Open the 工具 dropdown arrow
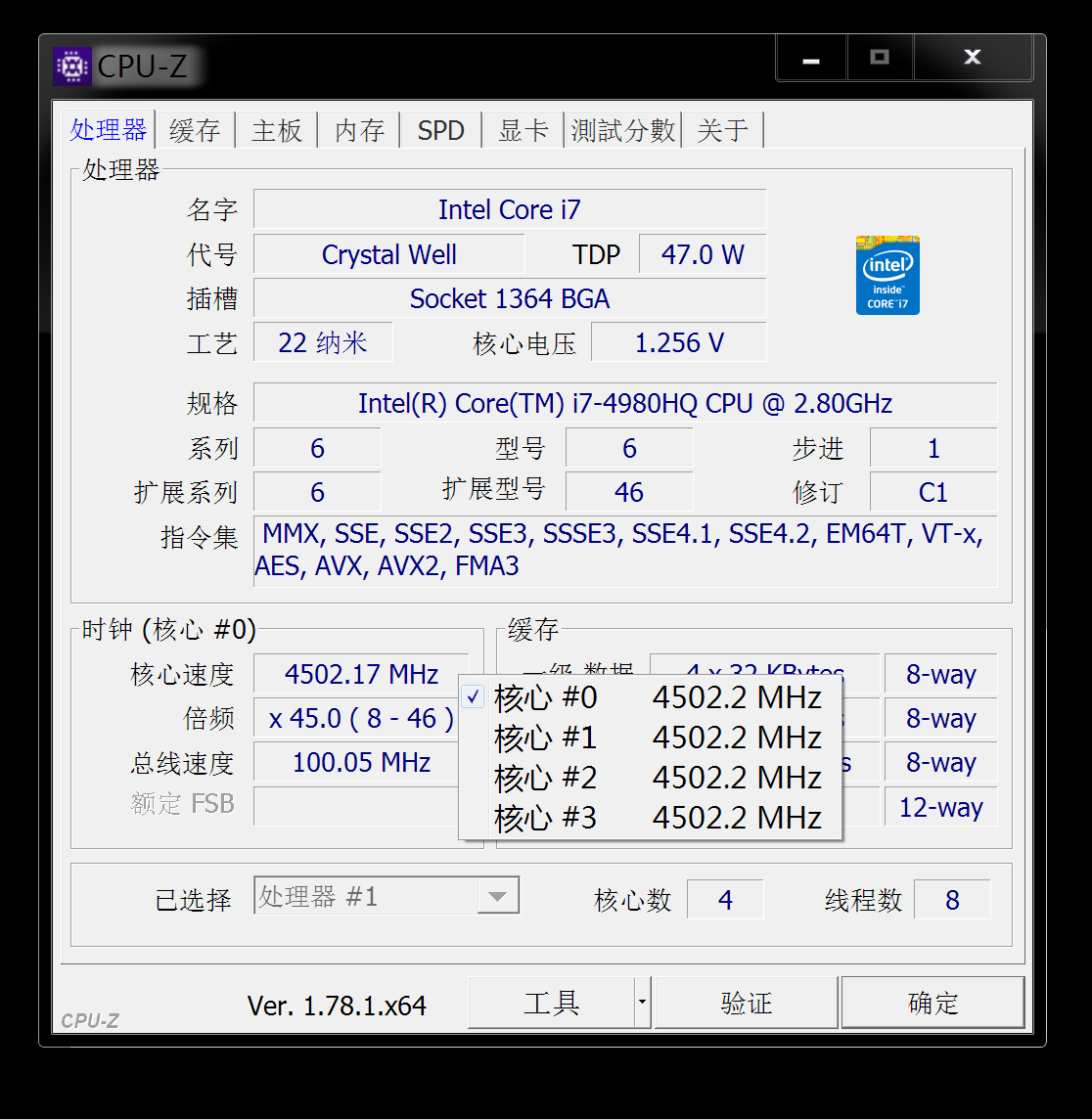The width and height of the screenshot is (1092, 1119). tap(643, 1002)
